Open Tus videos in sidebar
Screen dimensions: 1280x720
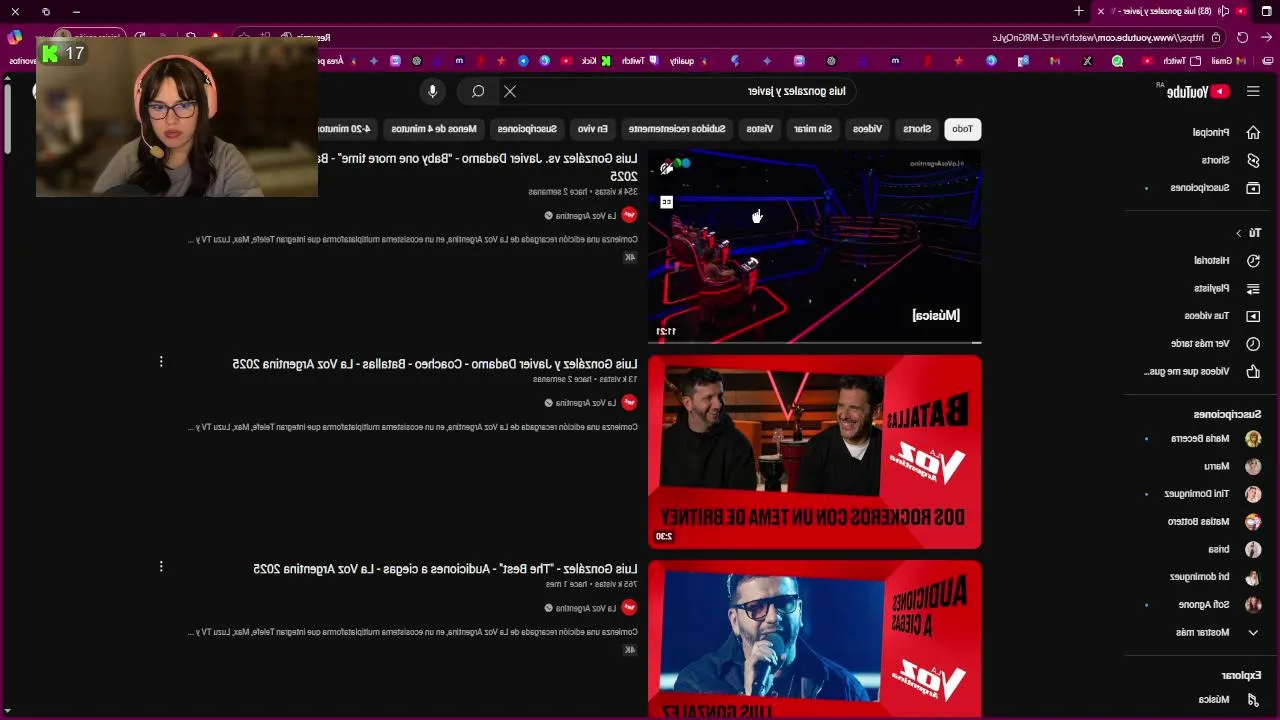coord(1220,315)
